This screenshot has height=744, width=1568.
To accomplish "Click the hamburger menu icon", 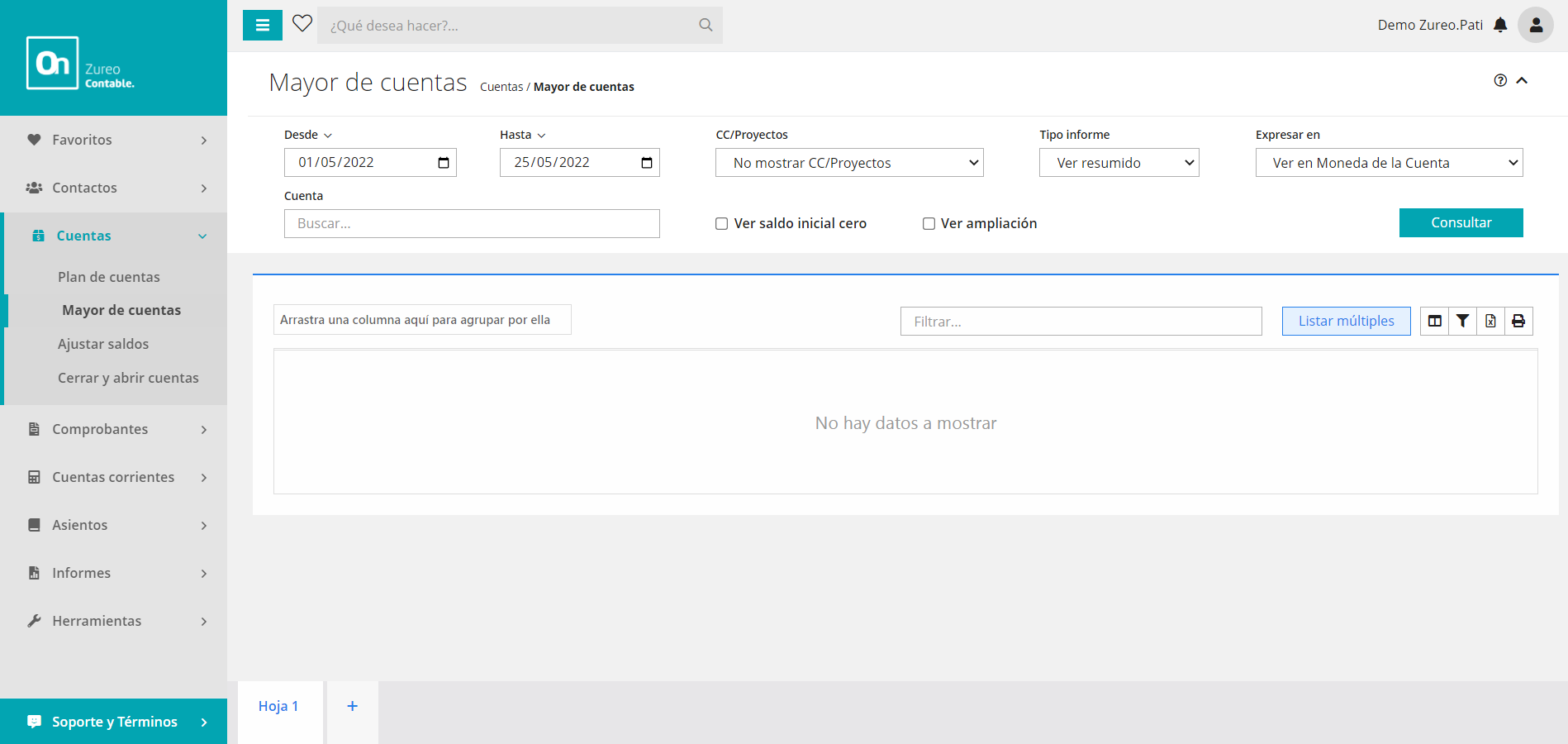I will 263,26.
